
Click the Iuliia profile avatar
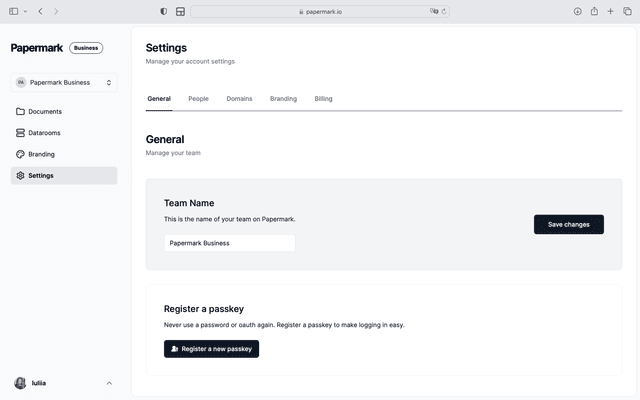coord(20,383)
